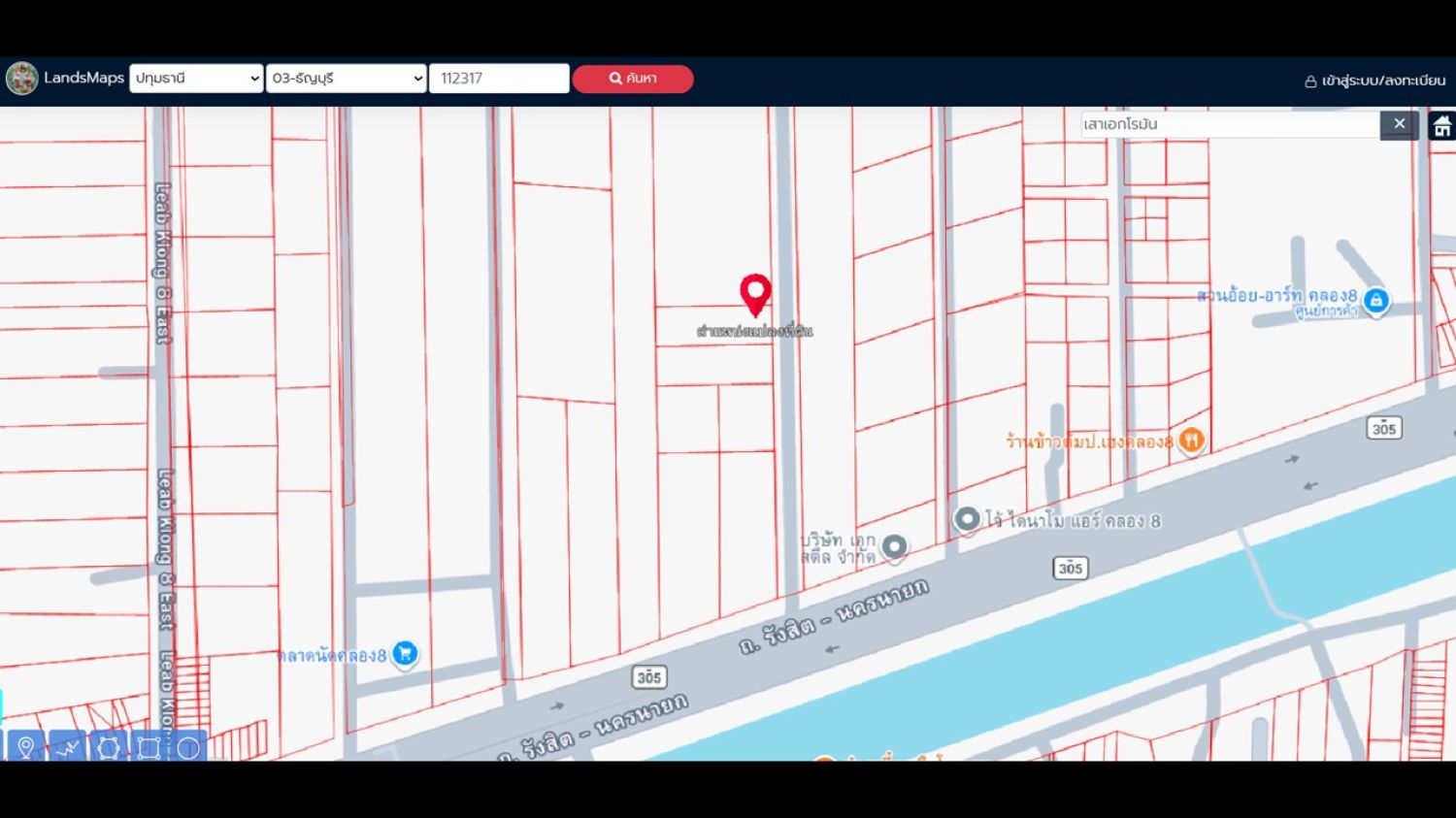The image size is (1456, 818).
Task: Select the polyline measure tool
Action: 68,747
